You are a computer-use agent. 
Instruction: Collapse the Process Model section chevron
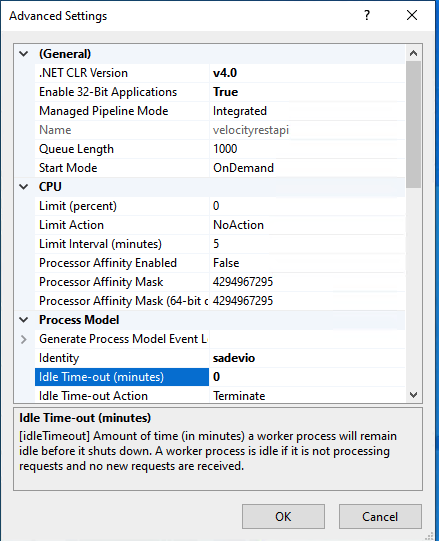tap(23, 320)
